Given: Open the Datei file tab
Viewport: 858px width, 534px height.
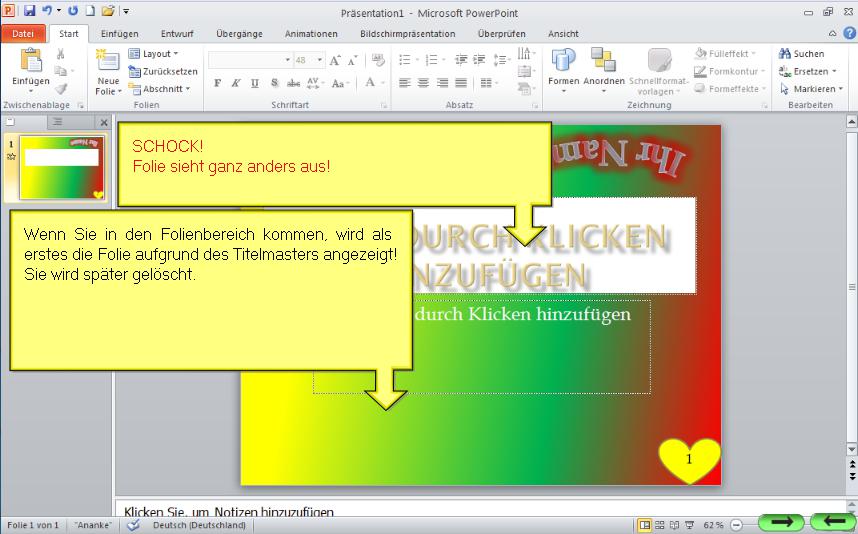Looking at the screenshot, I should pyautogui.click(x=23, y=33).
